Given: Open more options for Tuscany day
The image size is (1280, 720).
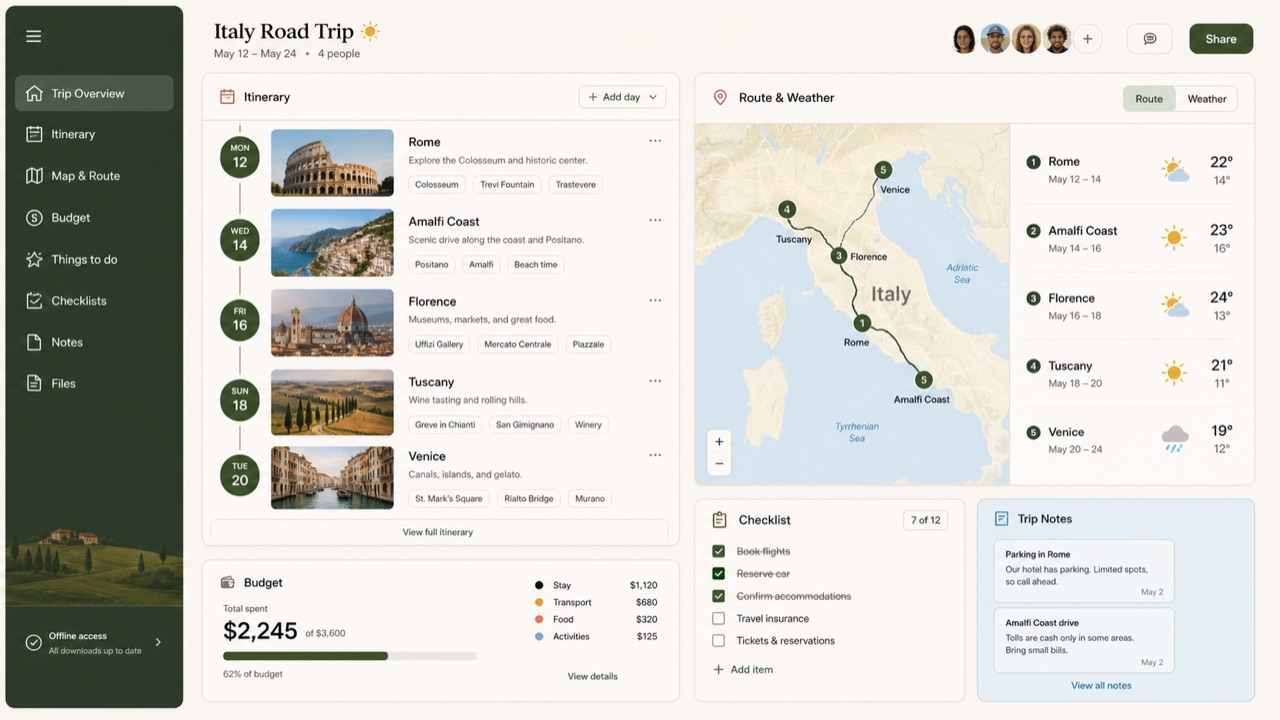Looking at the screenshot, I should click(x=655, y=381).
